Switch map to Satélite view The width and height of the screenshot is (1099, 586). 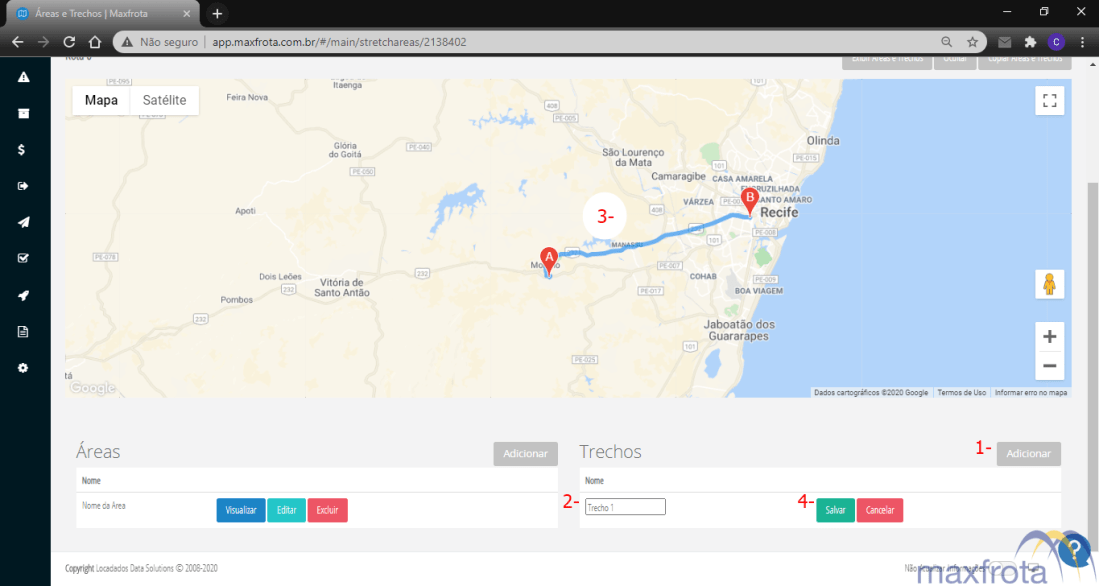pos(164,100)
